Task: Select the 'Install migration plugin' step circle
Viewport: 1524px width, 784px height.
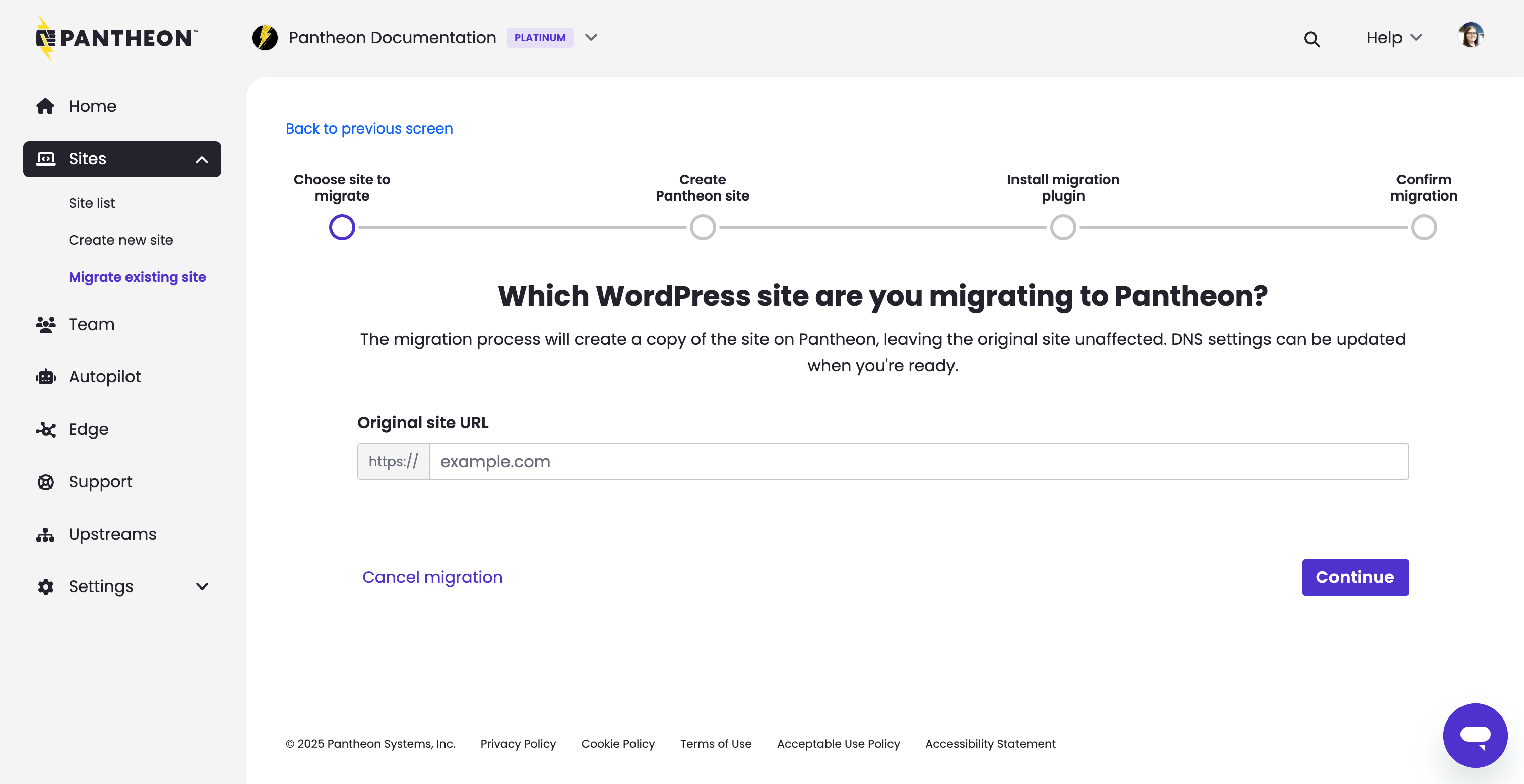Action: [1062, 227]
